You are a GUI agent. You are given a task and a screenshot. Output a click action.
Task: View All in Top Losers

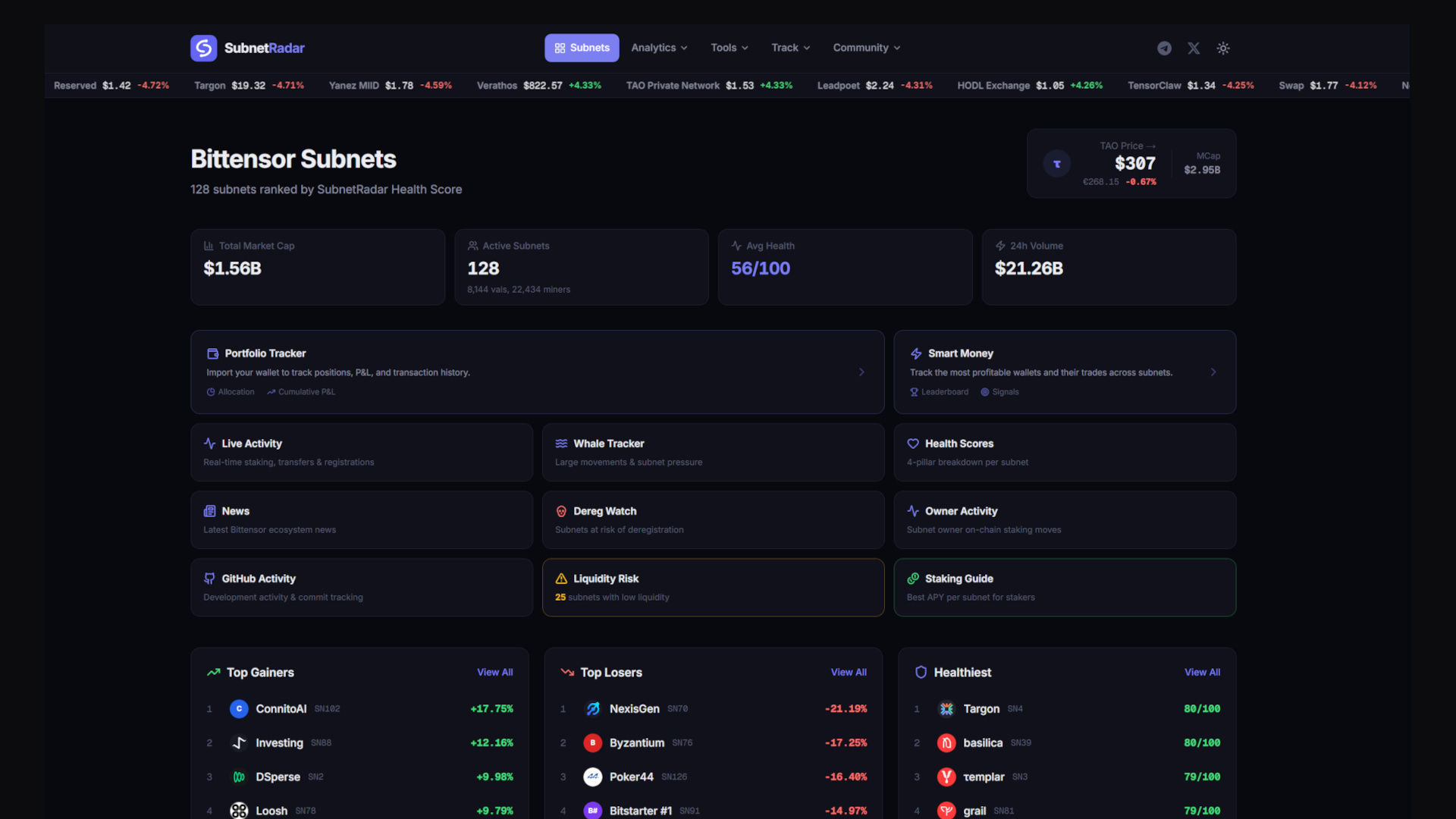pos(848,673)
